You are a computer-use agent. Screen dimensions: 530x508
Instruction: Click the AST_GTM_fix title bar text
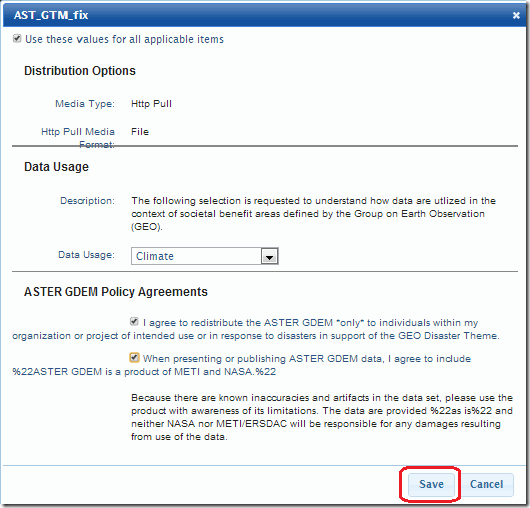51,15
